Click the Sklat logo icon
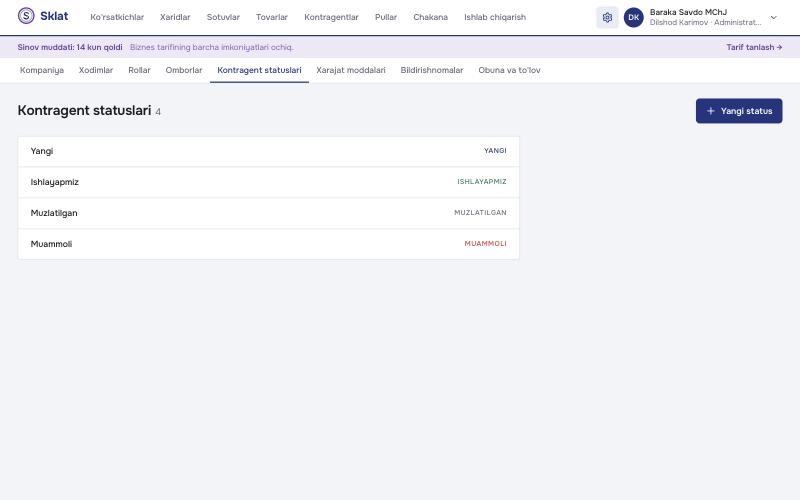Screen dimensions: 800x500 tap(26, 16)
